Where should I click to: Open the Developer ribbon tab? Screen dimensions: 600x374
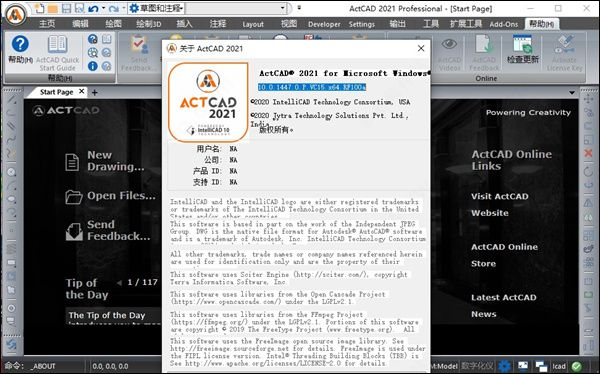tap(324, 24)
